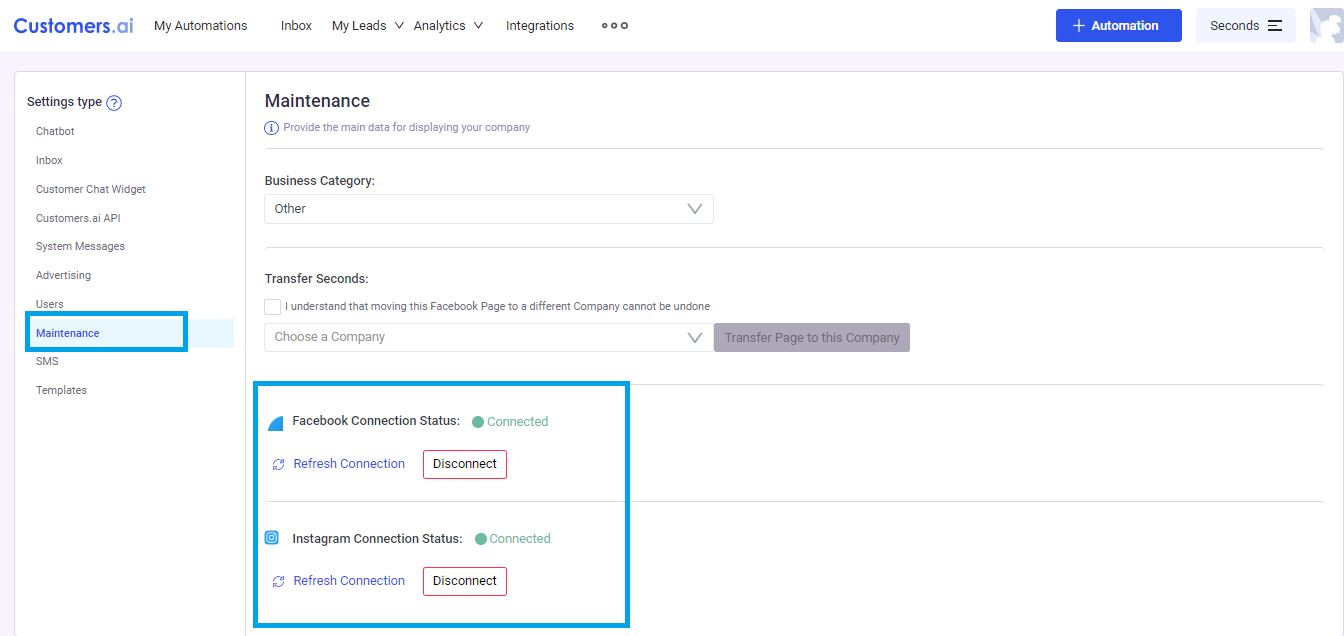Open the three-dots more menu in navbar

pyautogui.click(x=614, y=26)
